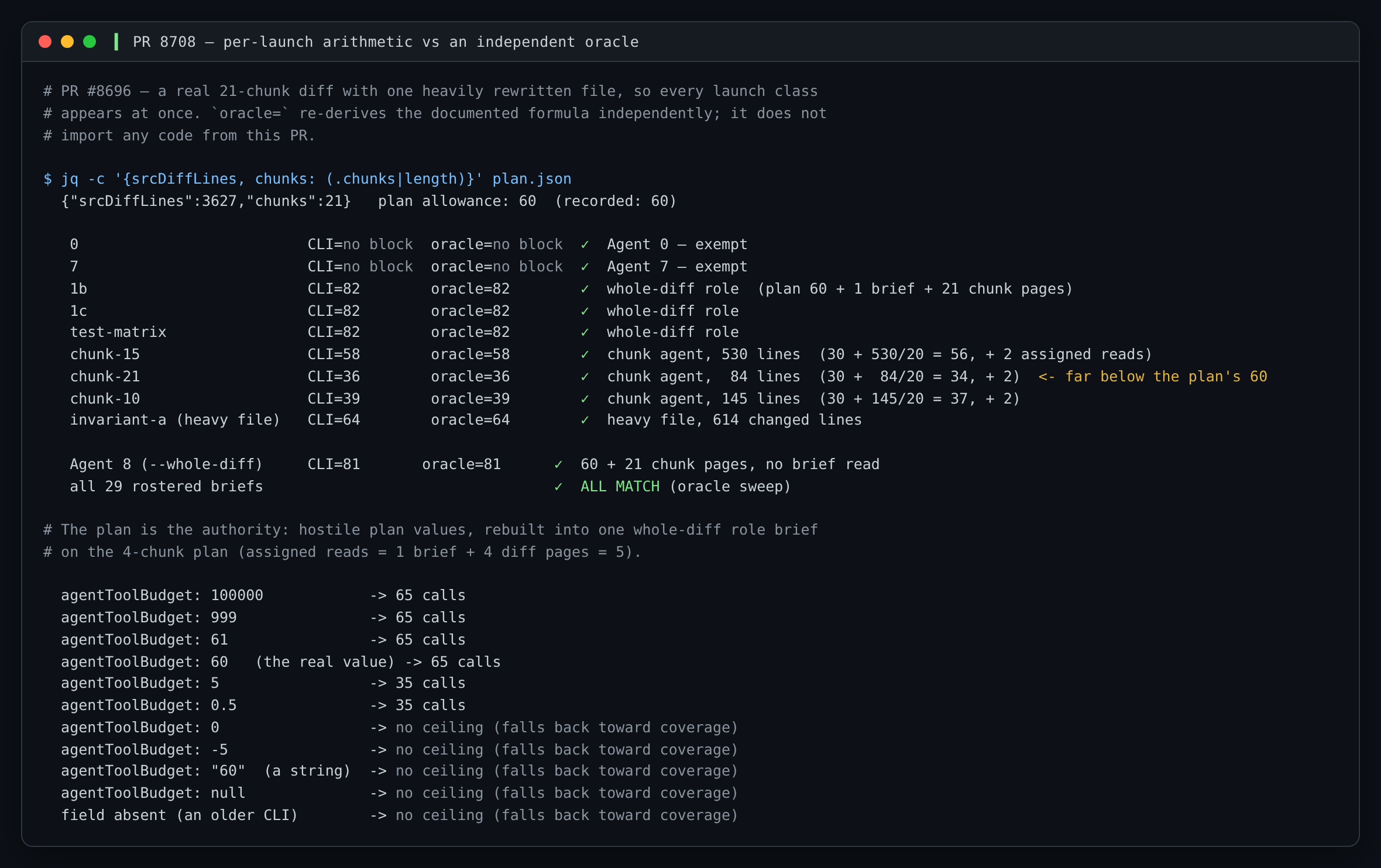The height and width of the screenshot is (868, 1381).
Task: Click 'agentToolBudget: 999' line
Action: point(263,618)
